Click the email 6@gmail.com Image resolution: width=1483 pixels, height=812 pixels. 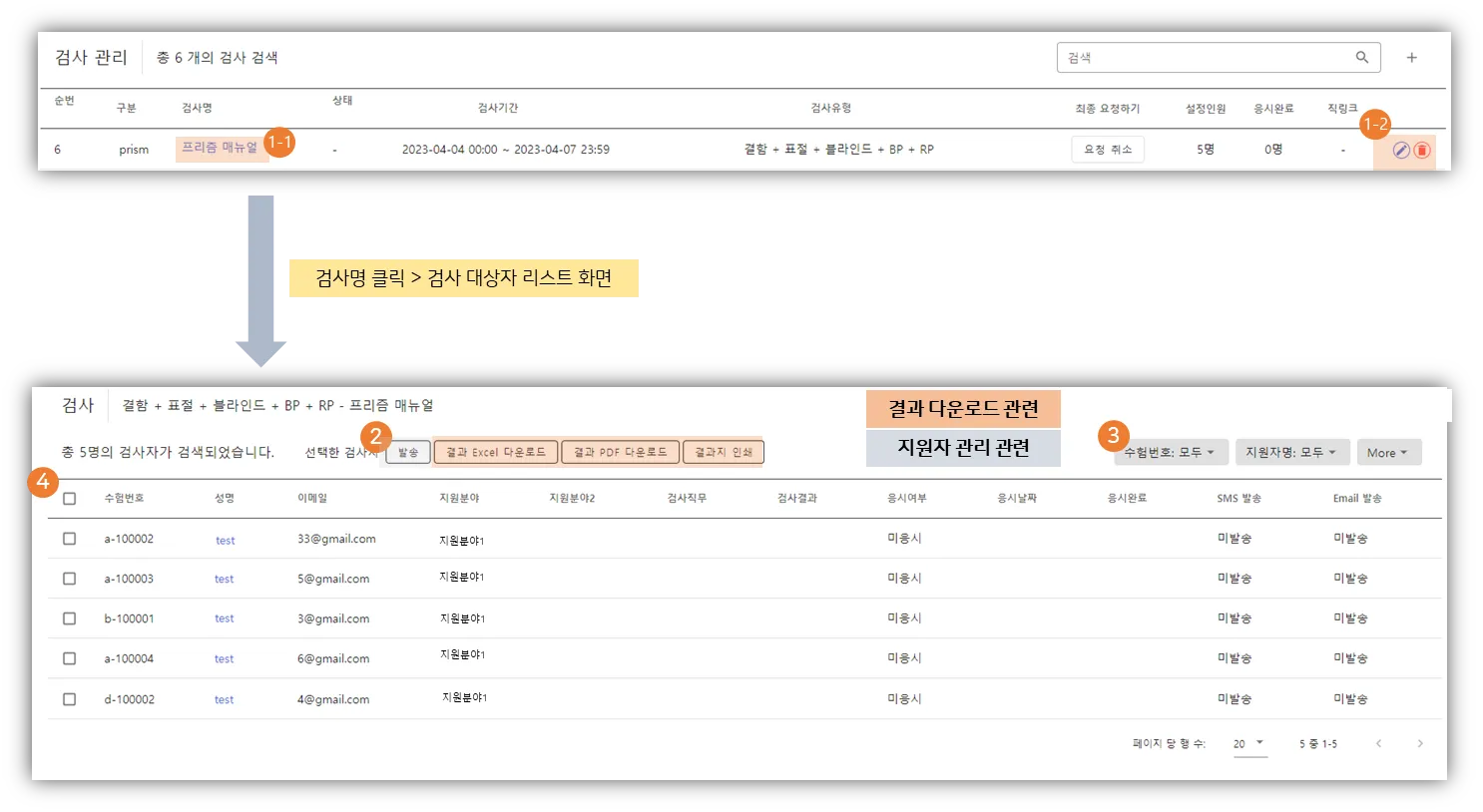click(x=333, y=658)
